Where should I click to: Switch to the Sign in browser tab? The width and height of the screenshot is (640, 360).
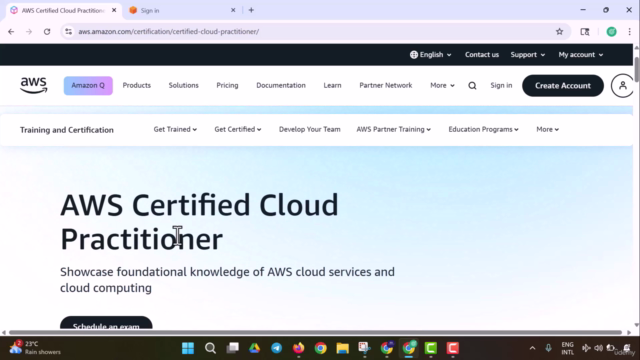tap(182, 10)
